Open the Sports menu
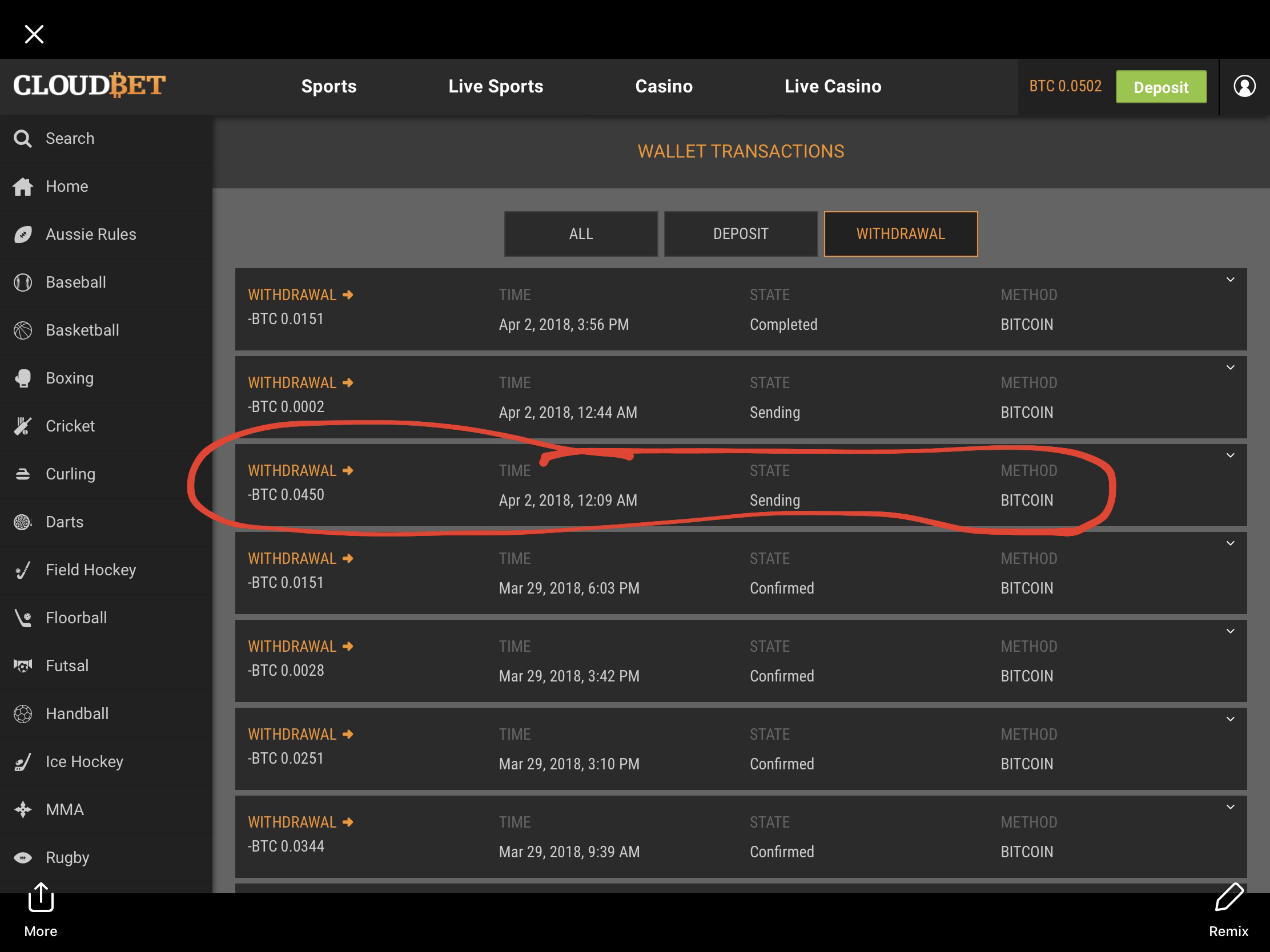The image size is (1270, 952). (329, 86)
